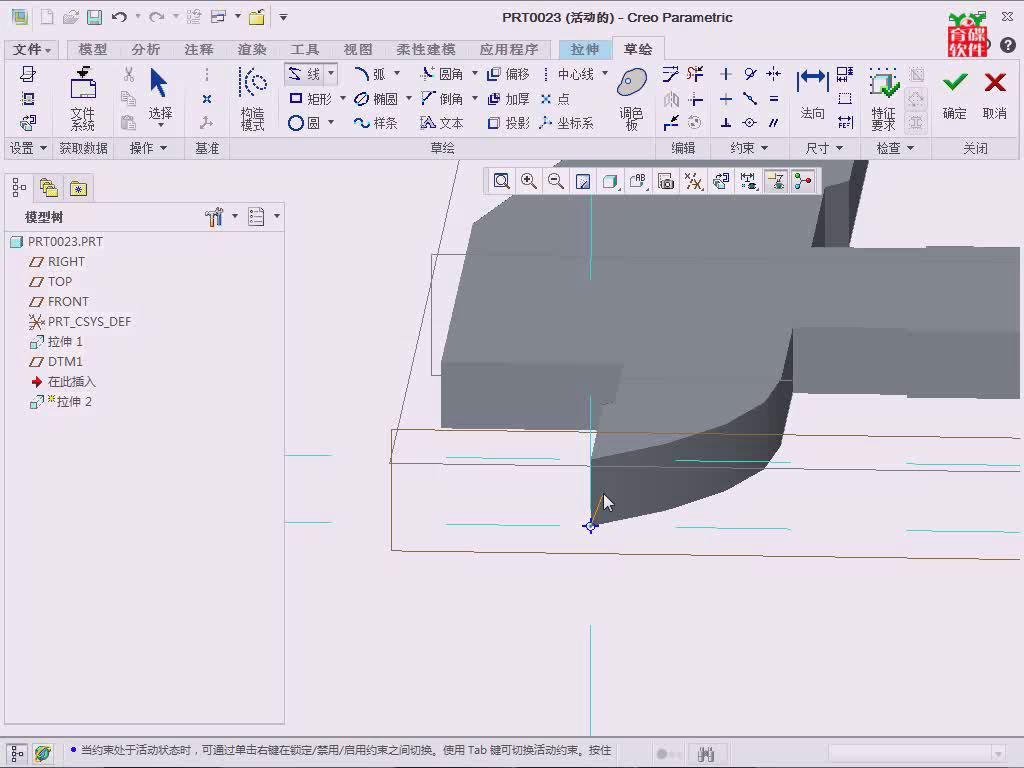Cancel the sketch with the red X
1024x768 pixels.
tap(995, 96)
